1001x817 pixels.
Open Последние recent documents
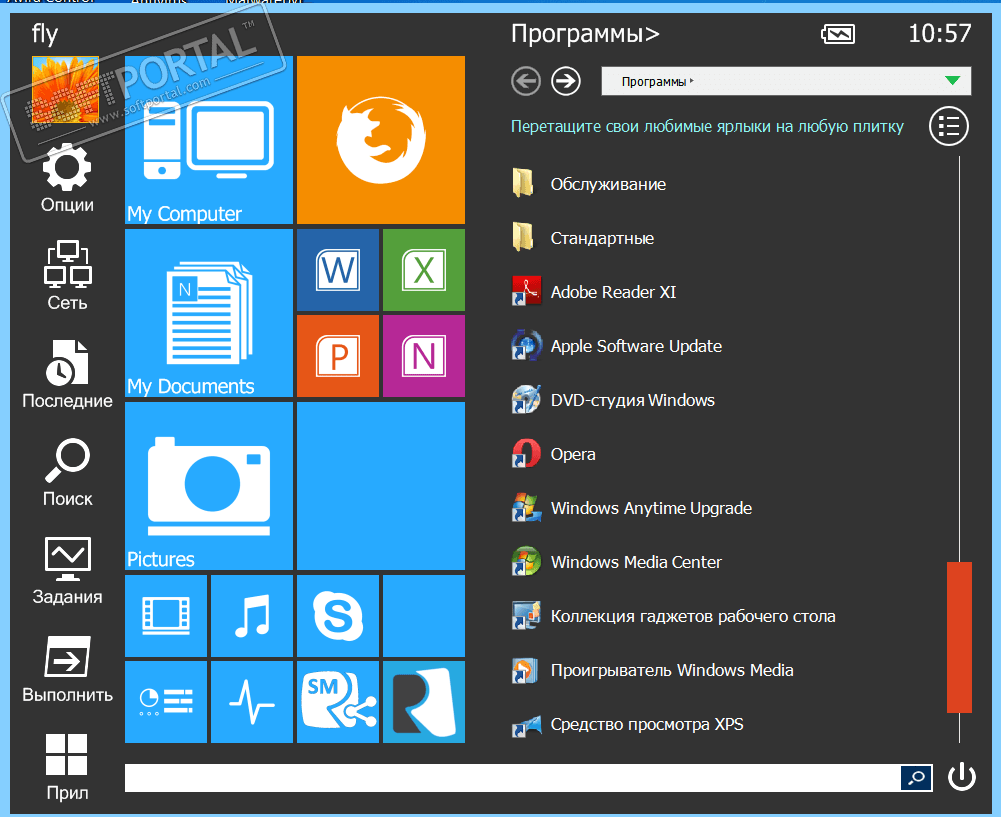67,374
